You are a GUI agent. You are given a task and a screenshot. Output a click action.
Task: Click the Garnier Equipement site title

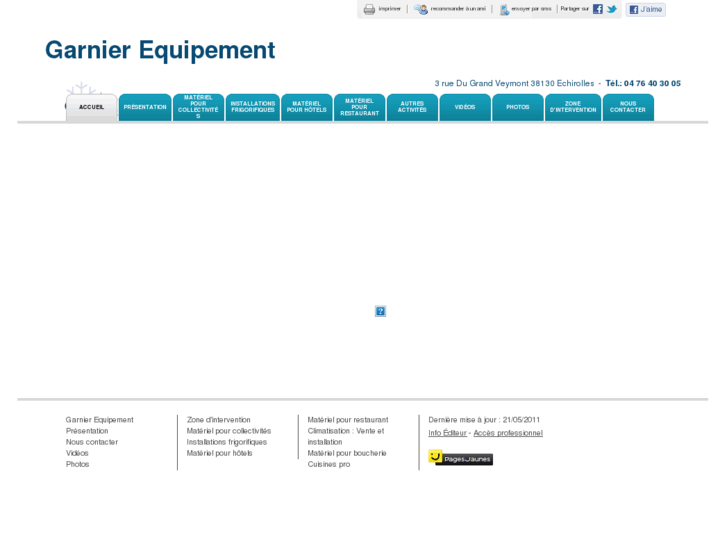coord(160,50)
